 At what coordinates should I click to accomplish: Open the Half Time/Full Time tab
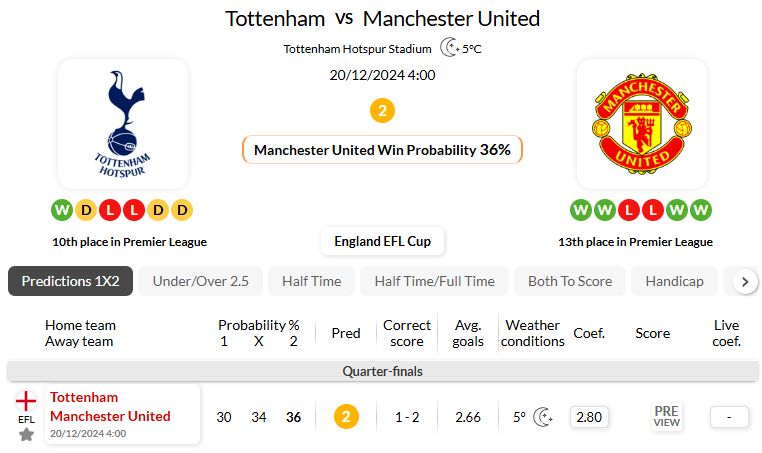pos(434,281)
